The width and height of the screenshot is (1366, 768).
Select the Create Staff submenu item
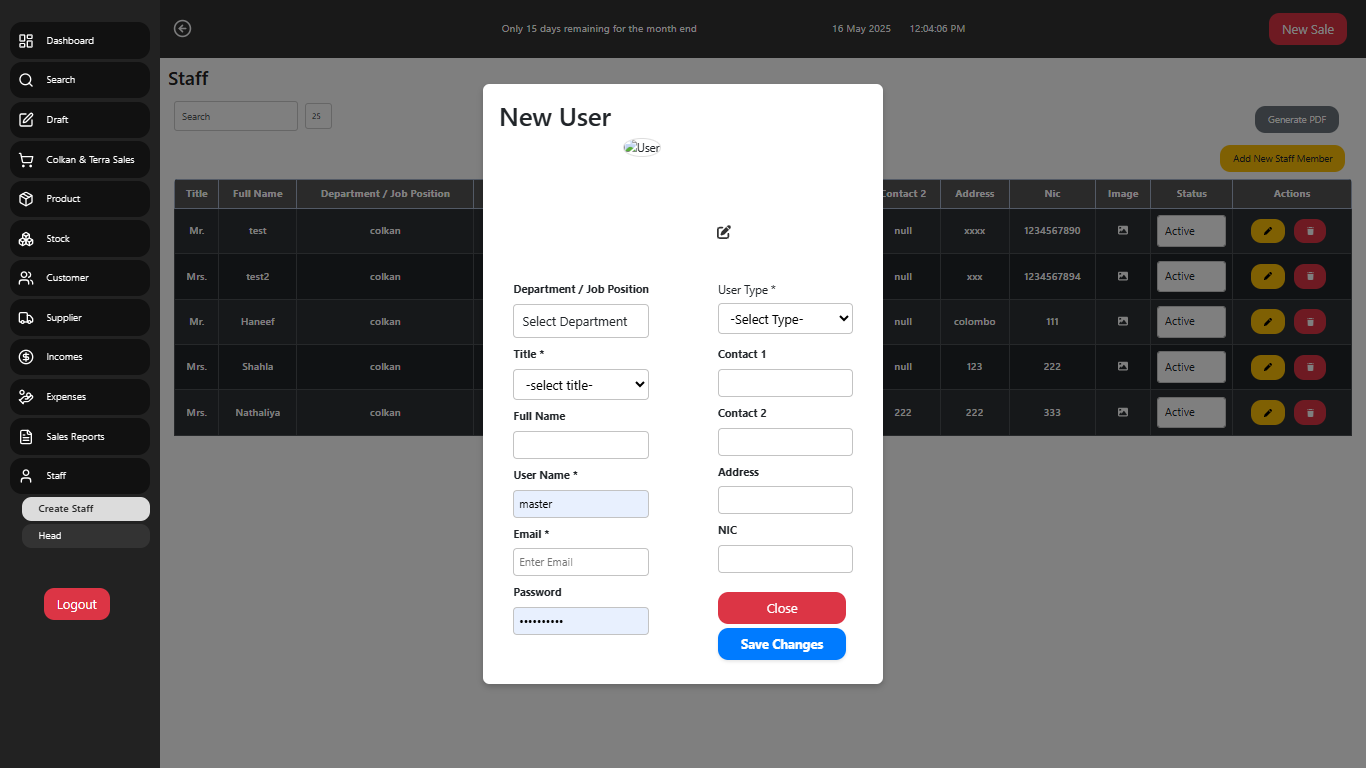point(86,509)
